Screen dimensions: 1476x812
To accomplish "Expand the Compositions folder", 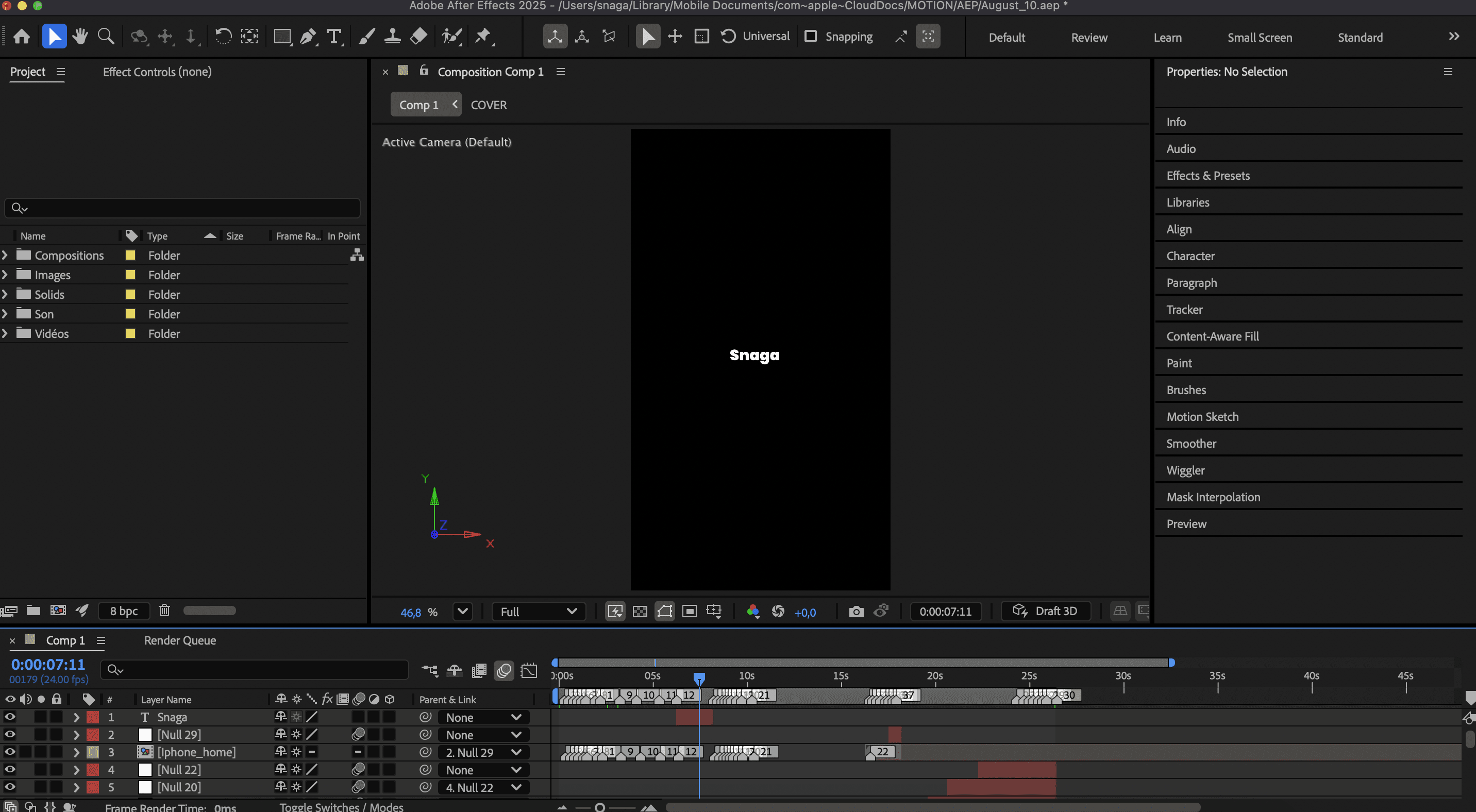I will [x=5, y=256].
